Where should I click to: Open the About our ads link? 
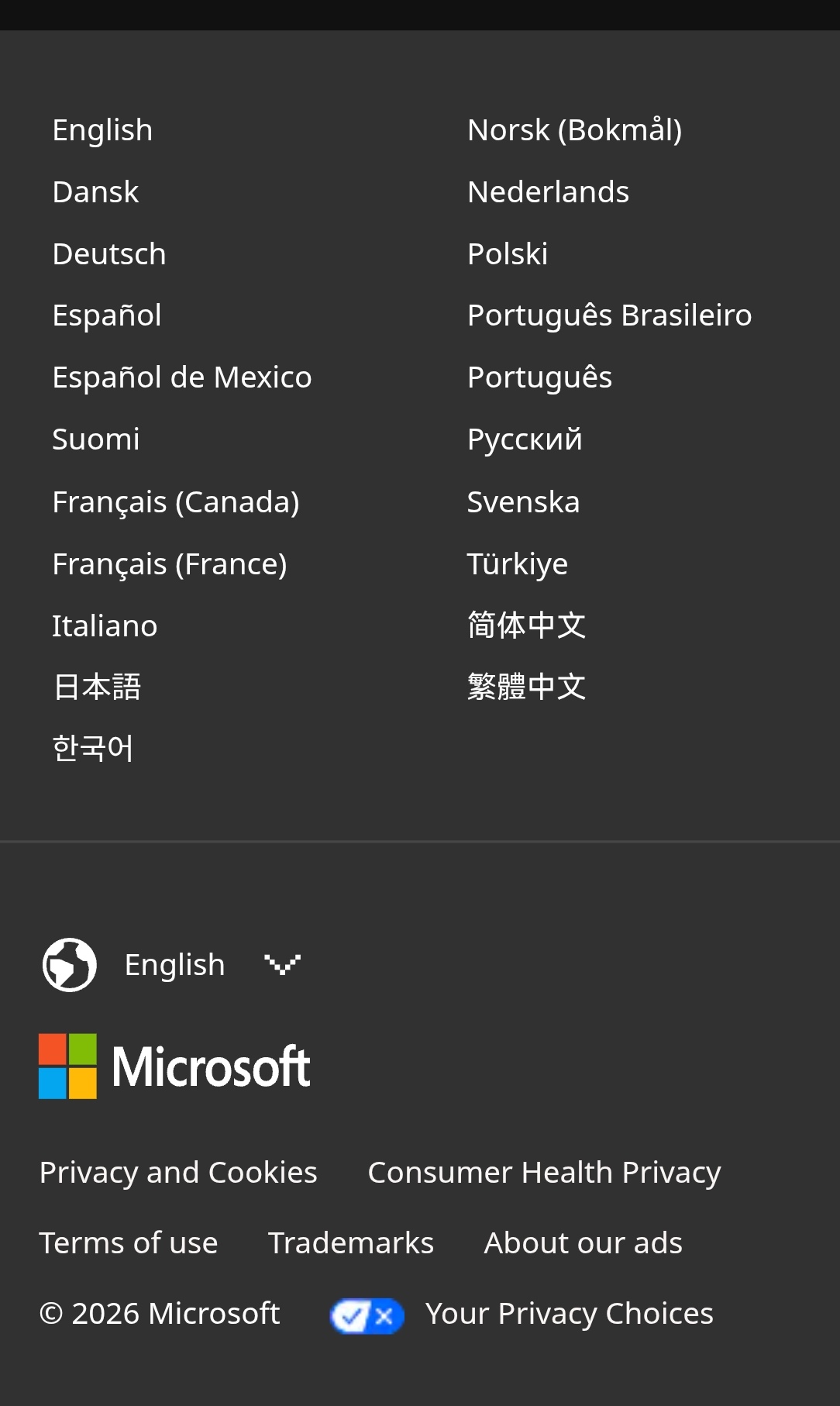[584, 1243]
